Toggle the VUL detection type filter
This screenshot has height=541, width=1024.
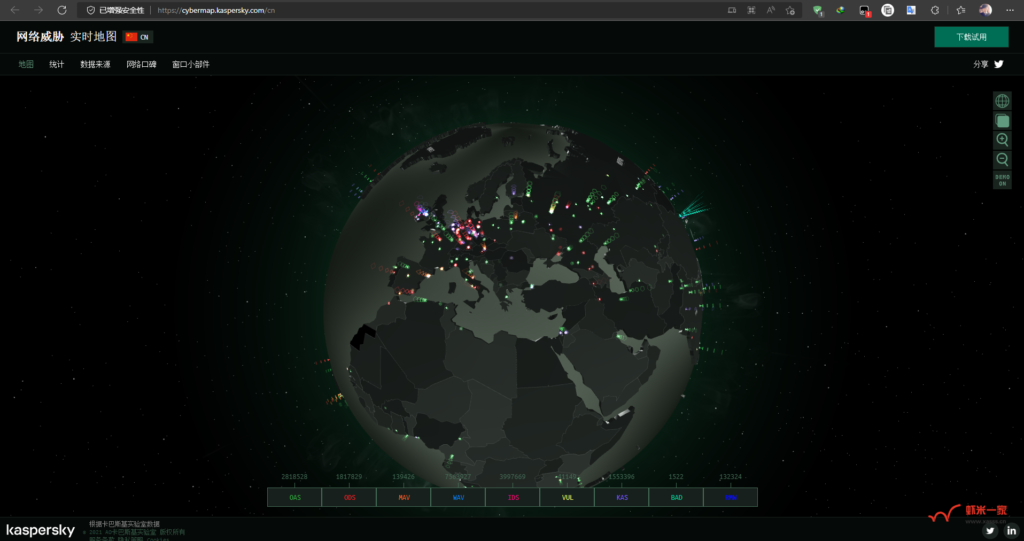[567, 497]
